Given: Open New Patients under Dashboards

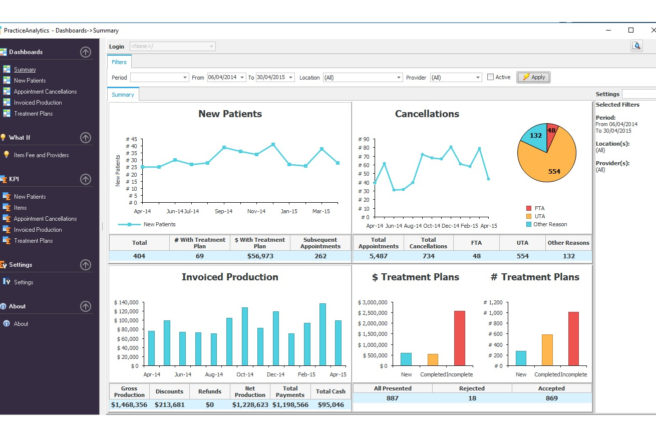Looking at the screenshot, I should pyautogui.click(x=30, y=81).
